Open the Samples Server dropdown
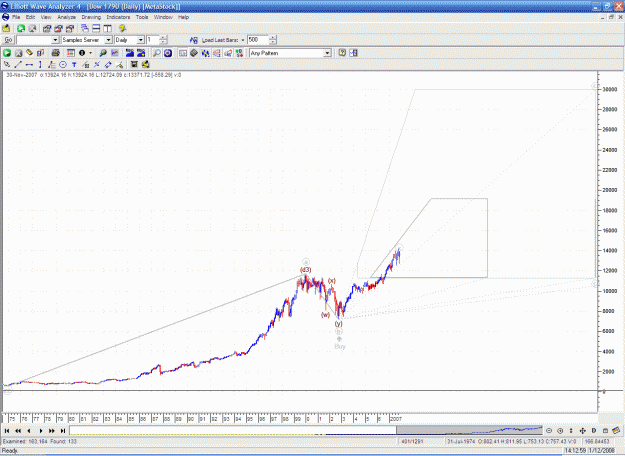Viewport: 625px width, 456px height. pos(108,40)
